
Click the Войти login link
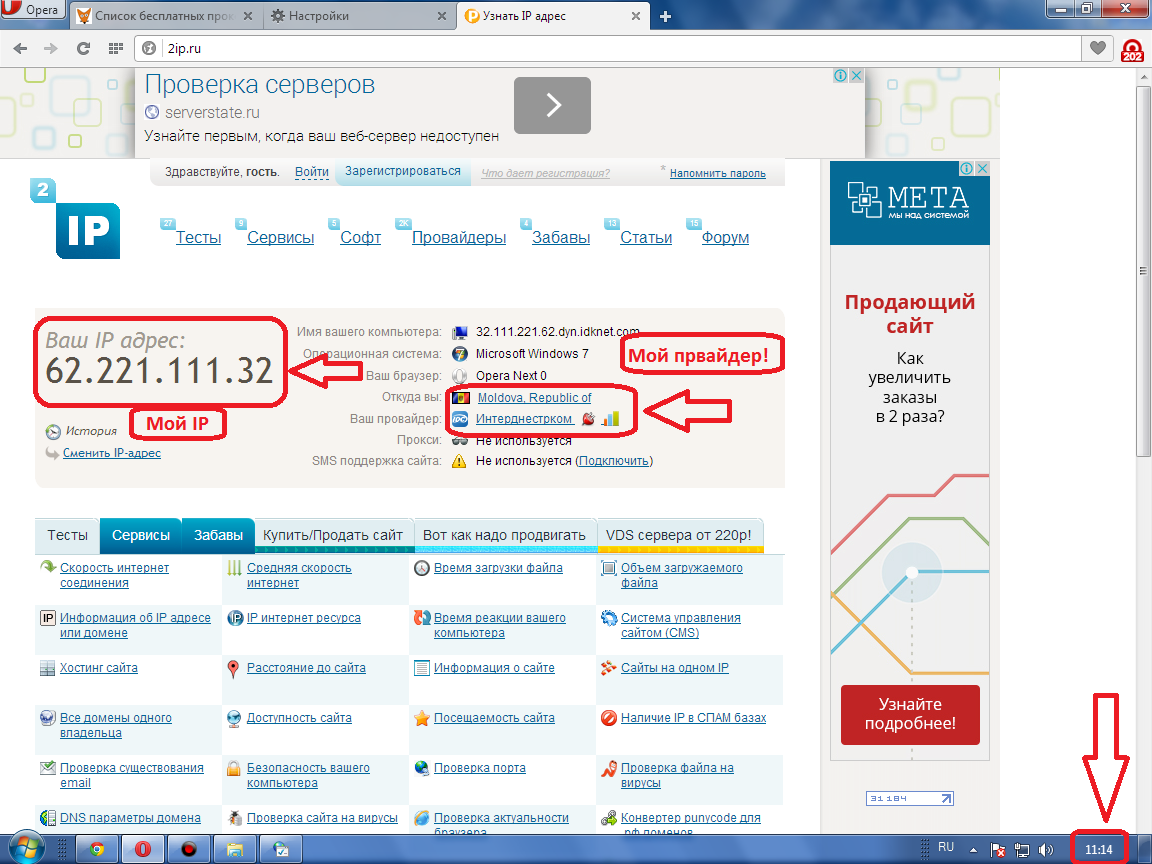pyautogui.click(x=312, y=172)
